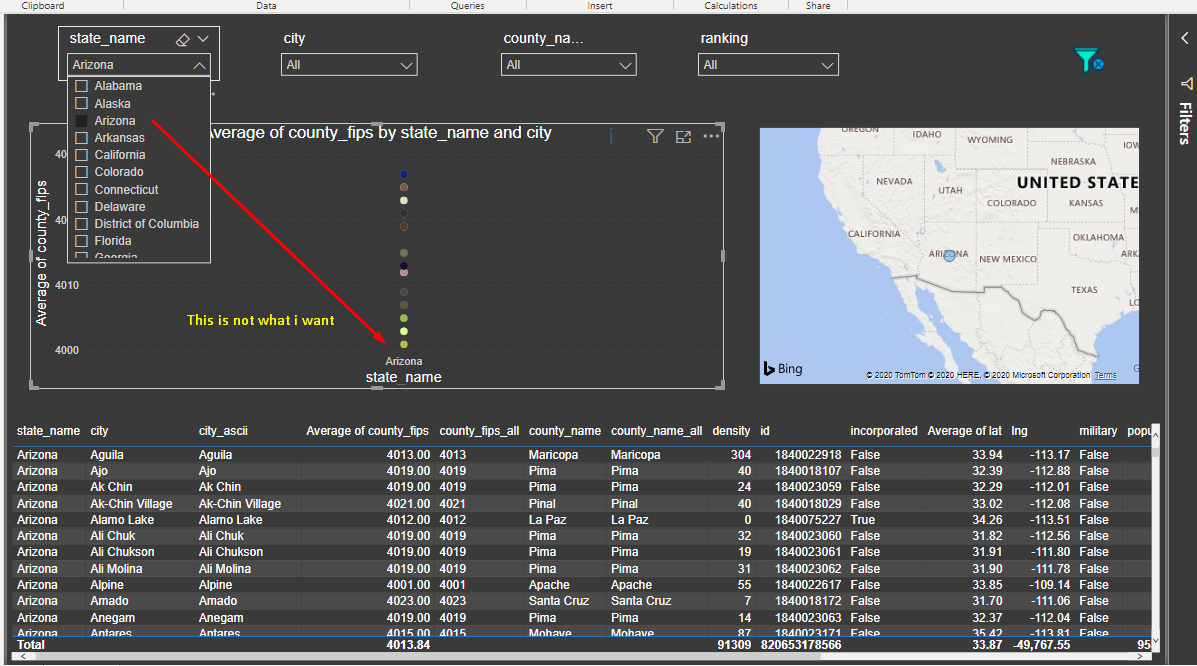Select the id value 1840022918
1197x666 pixels.
click(808, 454)
